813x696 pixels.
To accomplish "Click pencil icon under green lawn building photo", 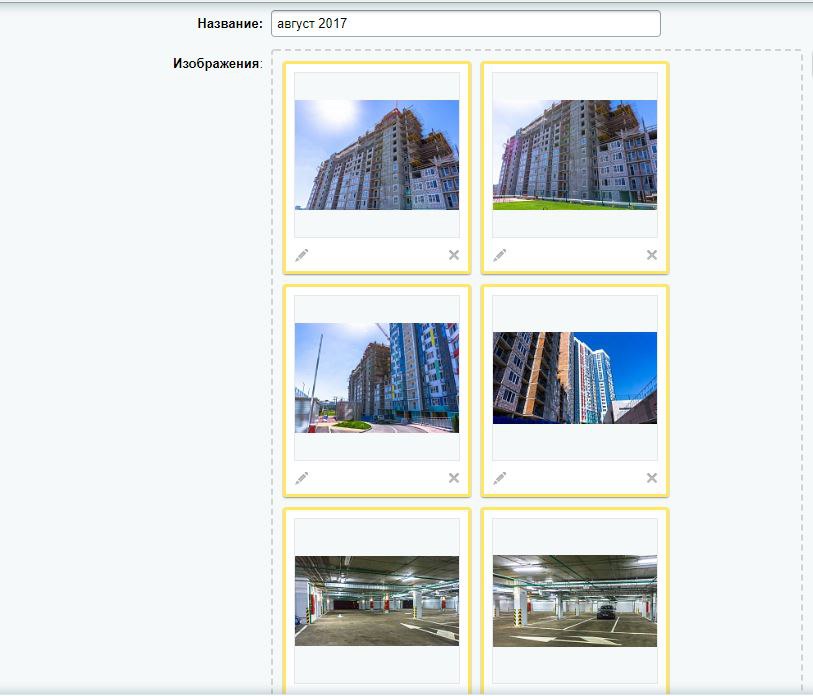I will (499, 255).
